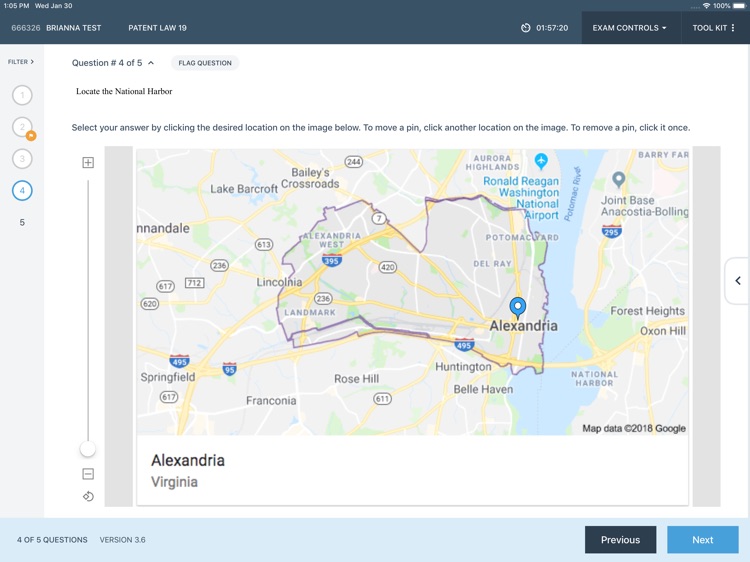Click route 7 marker on map

379,219
